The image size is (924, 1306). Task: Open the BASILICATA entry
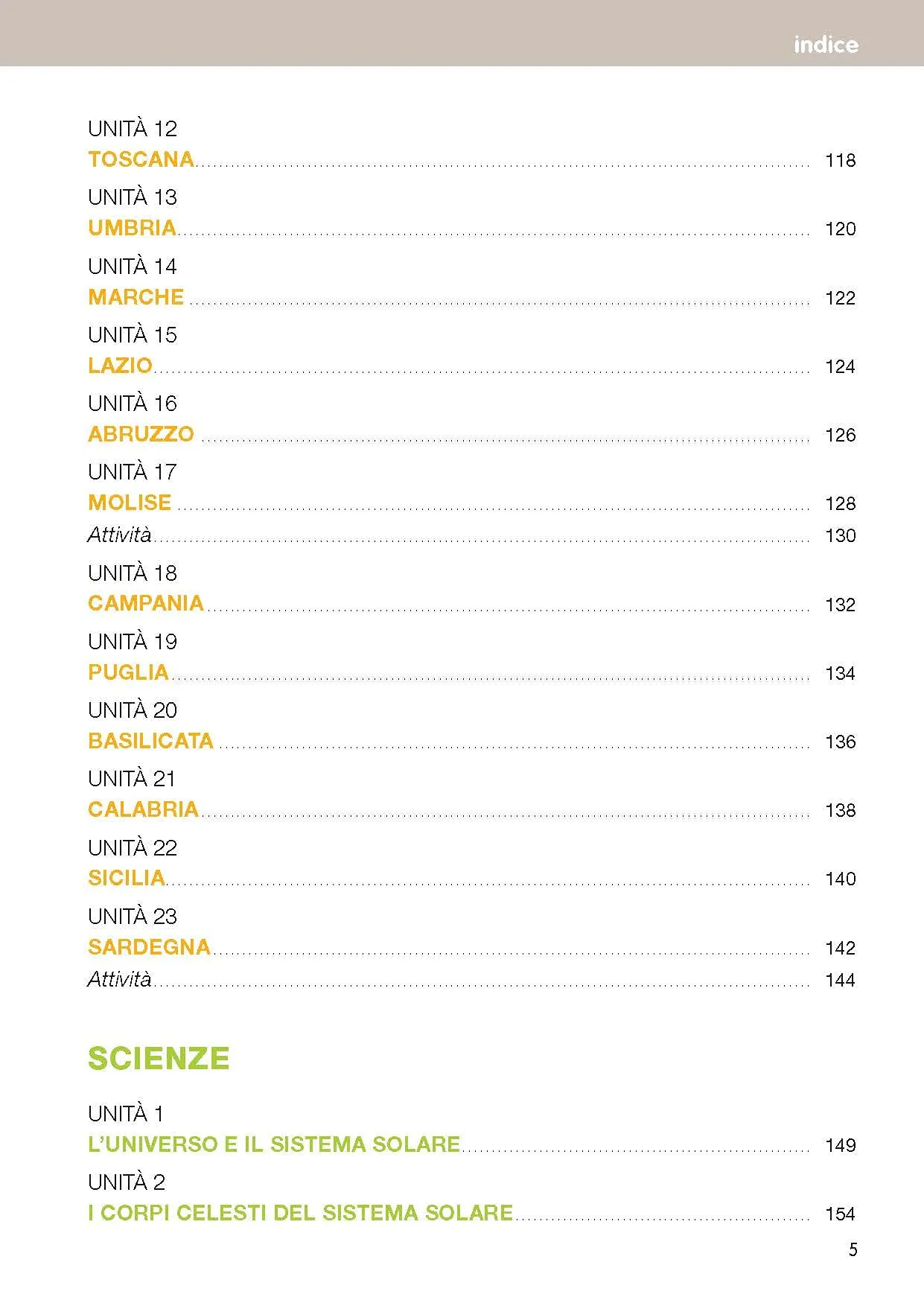150,741
